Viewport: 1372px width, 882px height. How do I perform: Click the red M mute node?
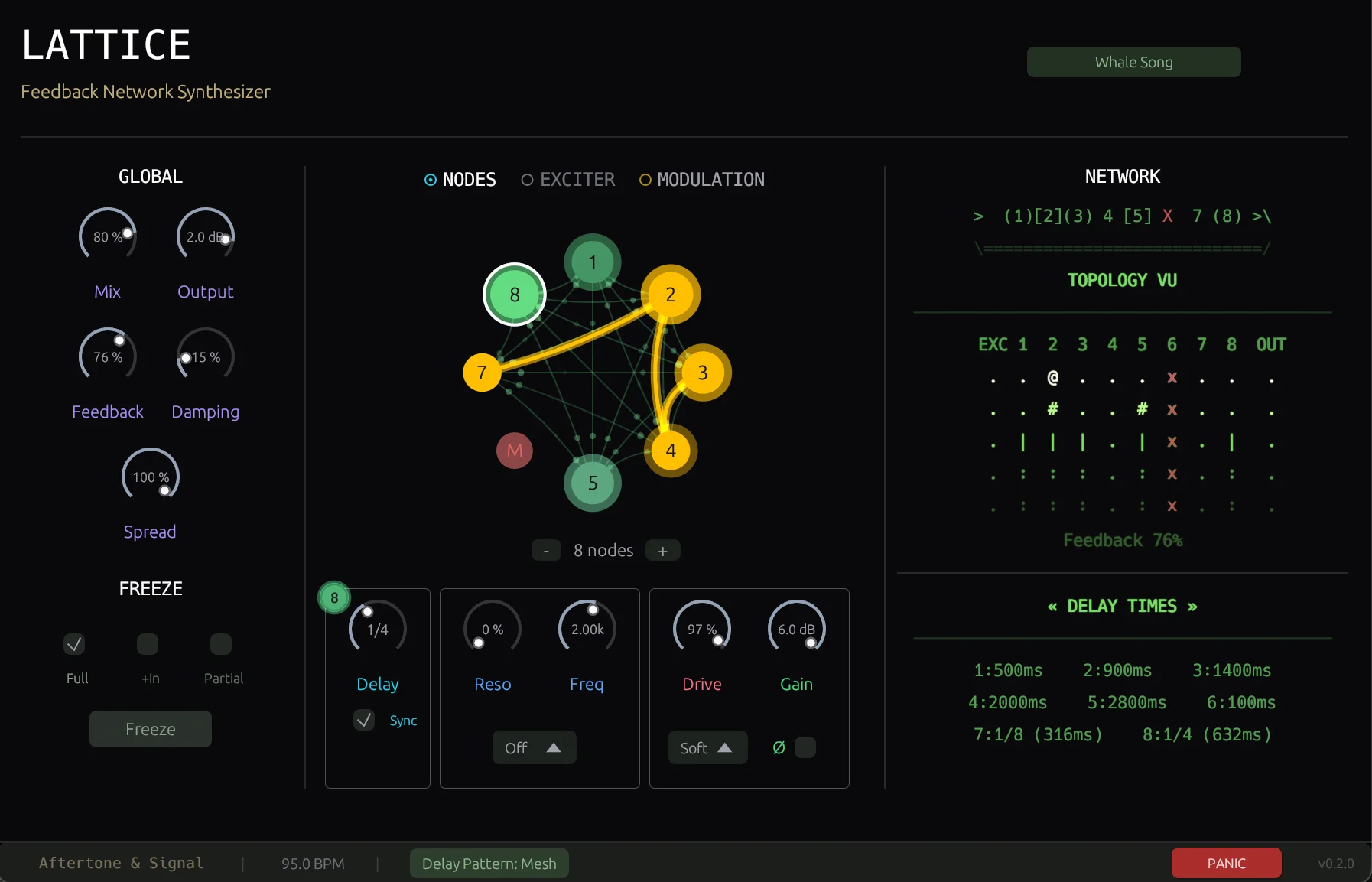click(514, 451)
